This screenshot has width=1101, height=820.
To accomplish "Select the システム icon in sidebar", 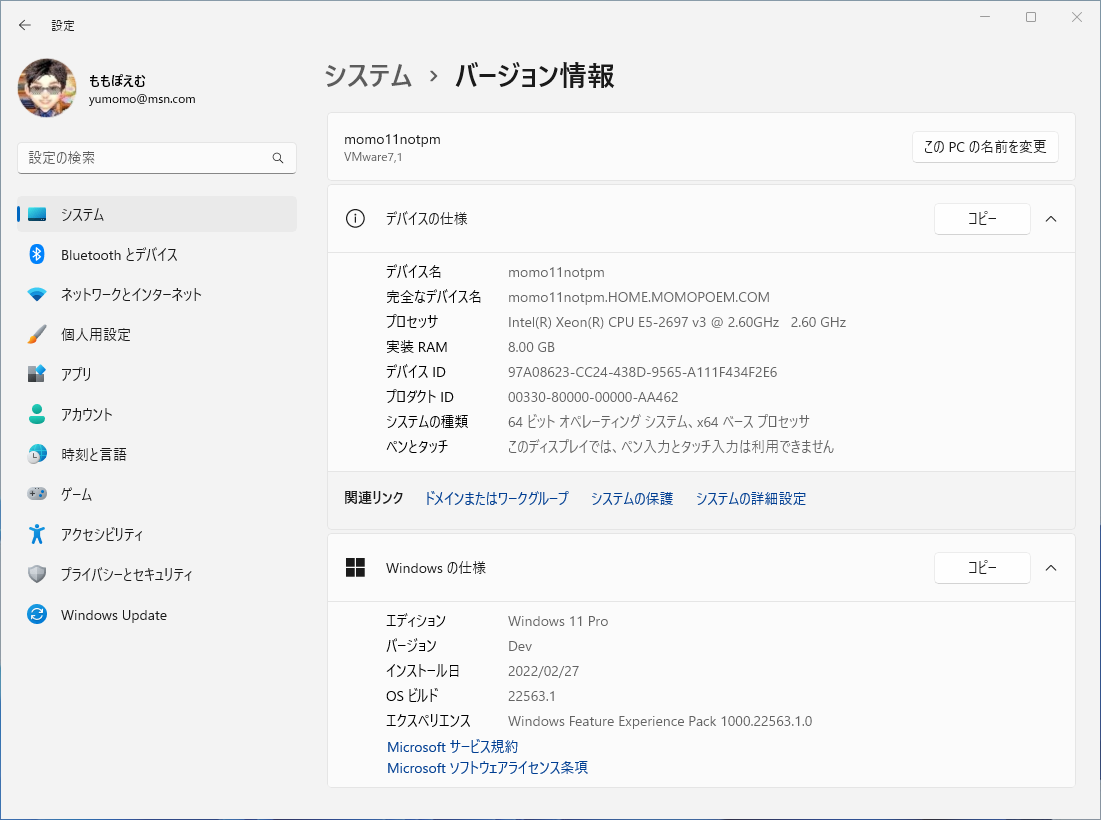I will pos(37,215).
